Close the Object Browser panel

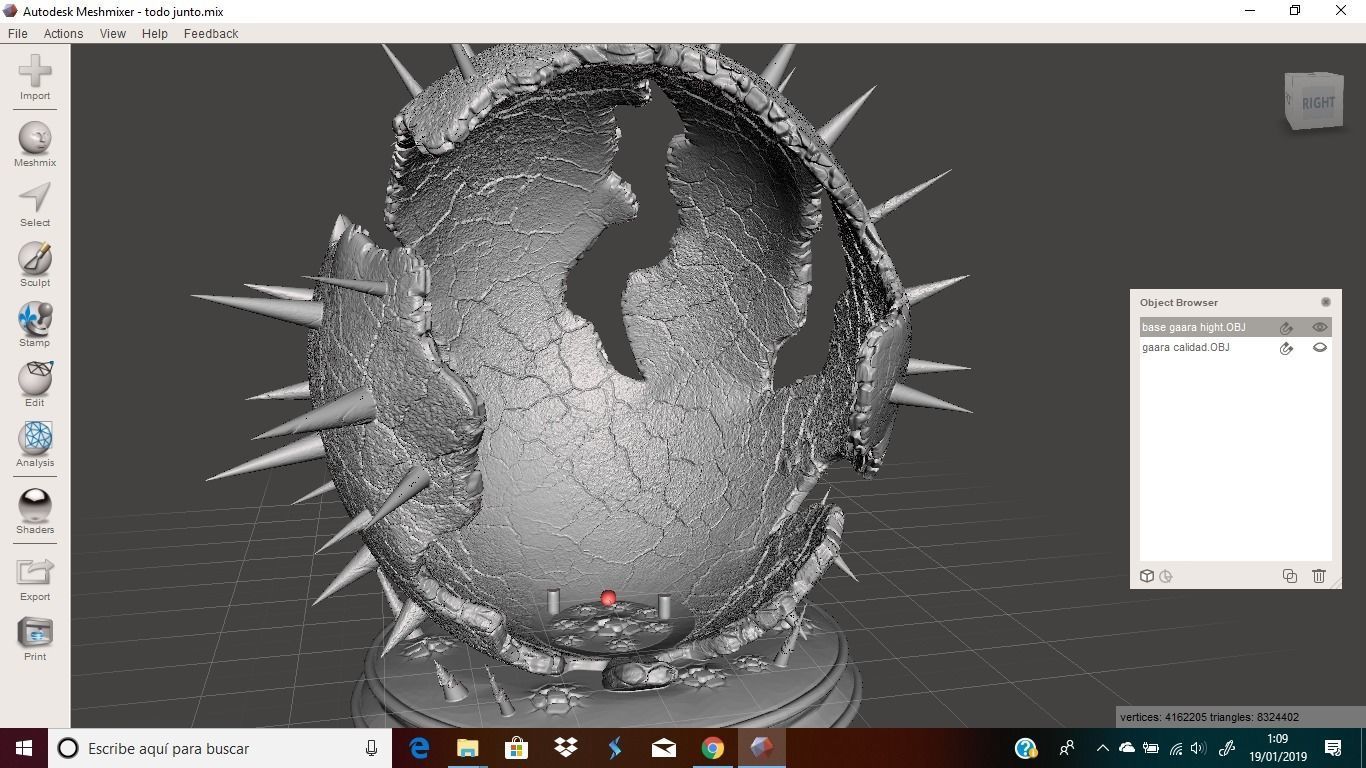tap(1326, 302)
